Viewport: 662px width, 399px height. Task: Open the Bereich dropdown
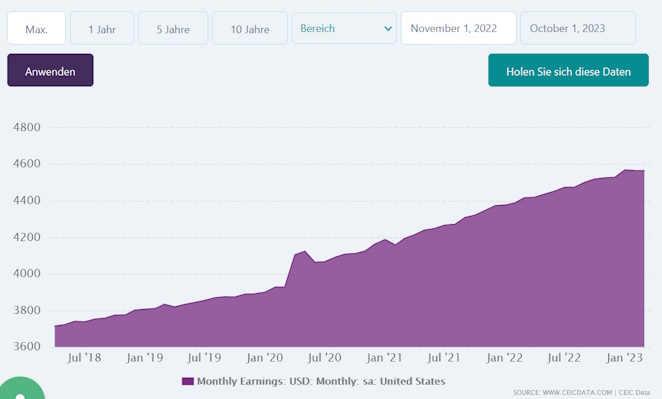click(x=344, y=28)
